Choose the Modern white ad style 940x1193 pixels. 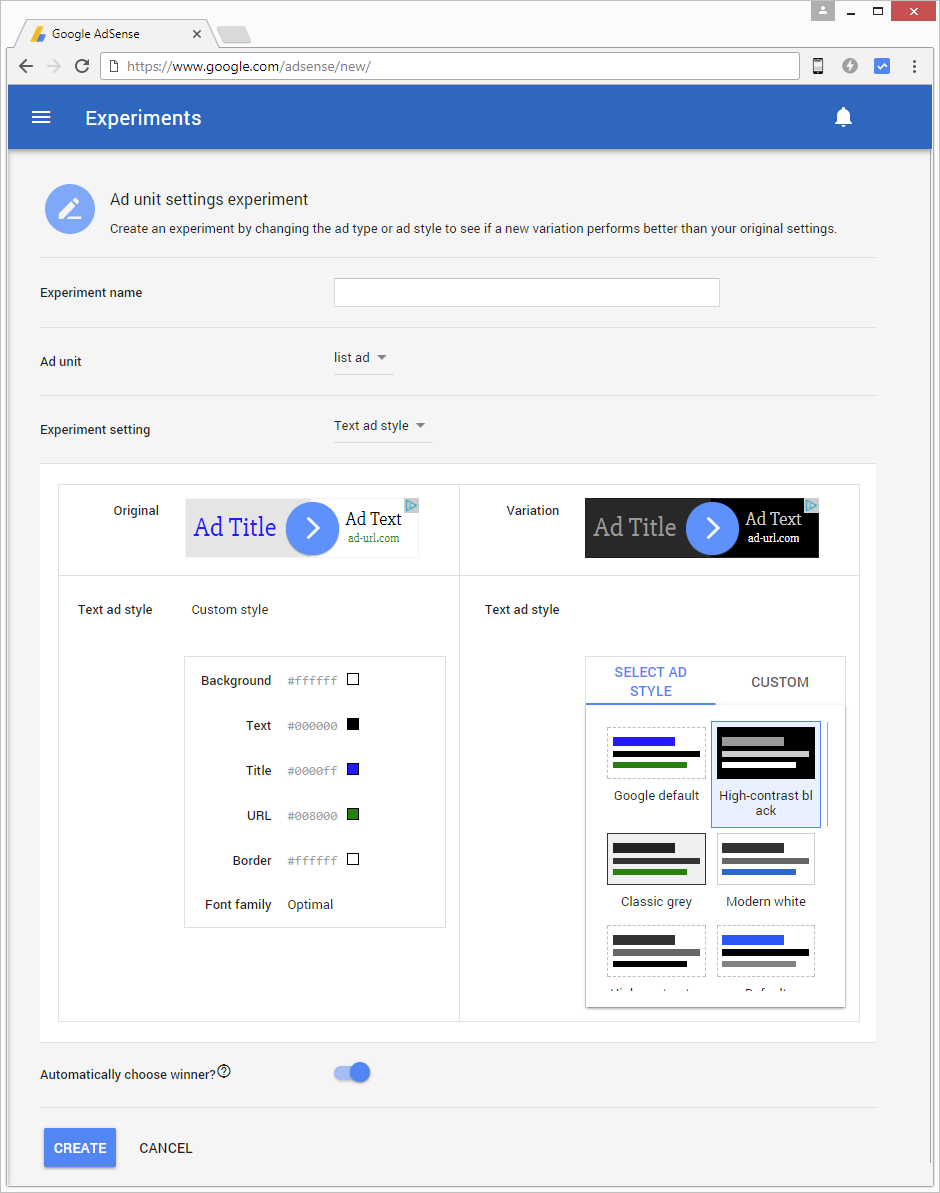click(766, 871)
